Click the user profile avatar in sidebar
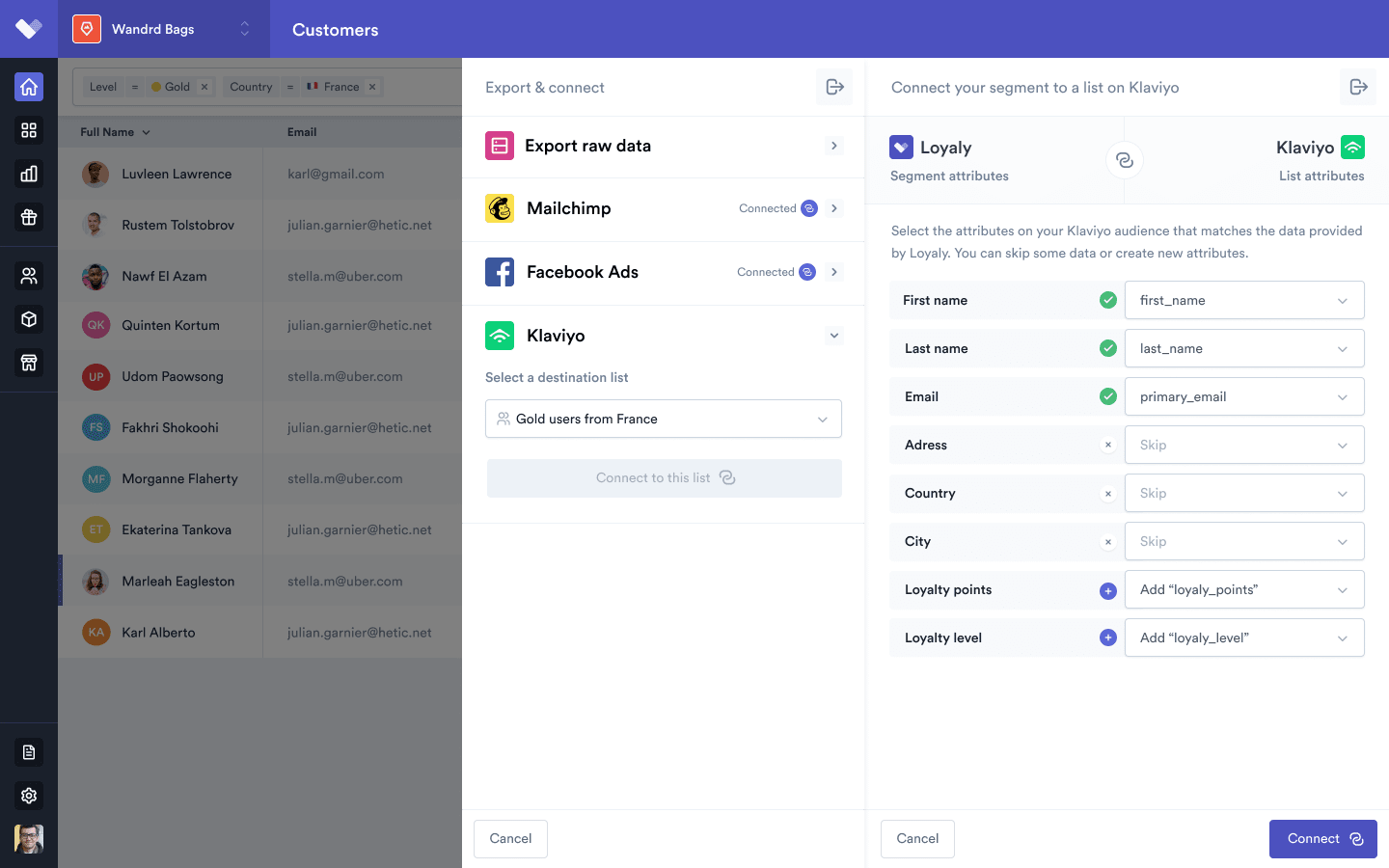 [x=29, y=839]
